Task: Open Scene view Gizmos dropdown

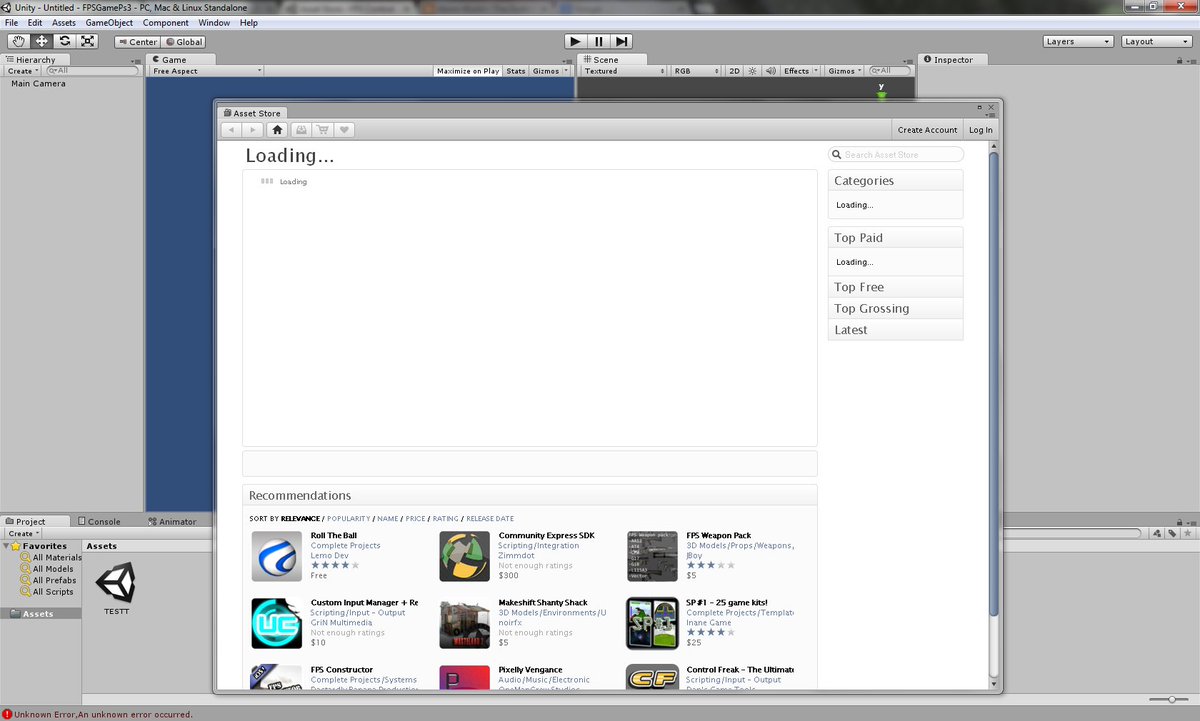Action: tap(845, 71)
